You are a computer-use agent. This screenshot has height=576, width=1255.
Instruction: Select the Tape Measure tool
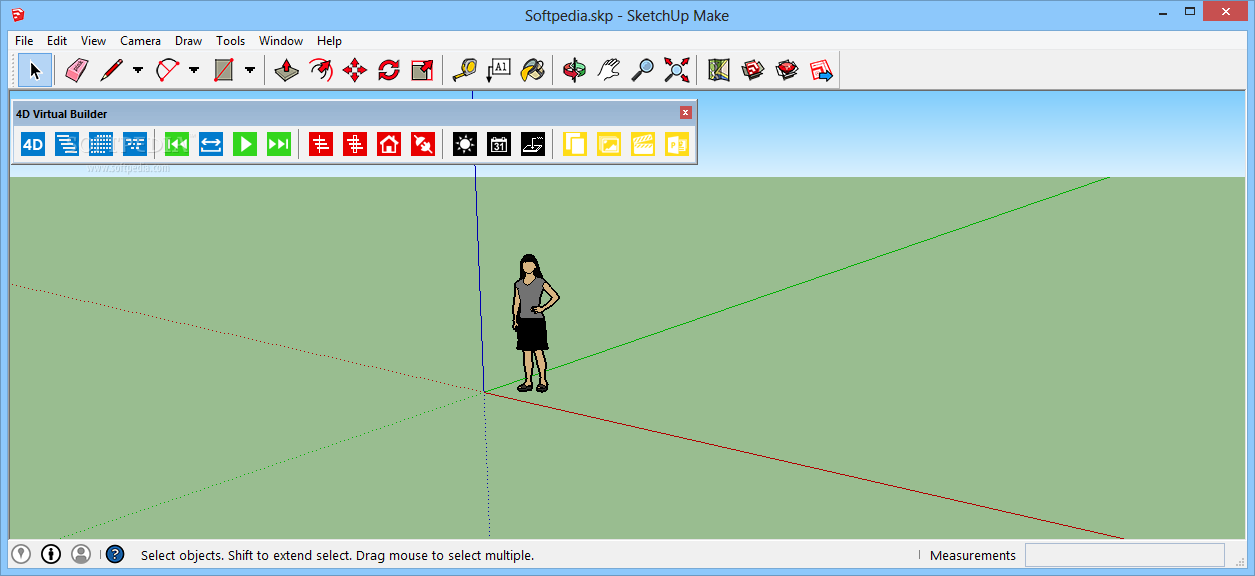[465, 70]
